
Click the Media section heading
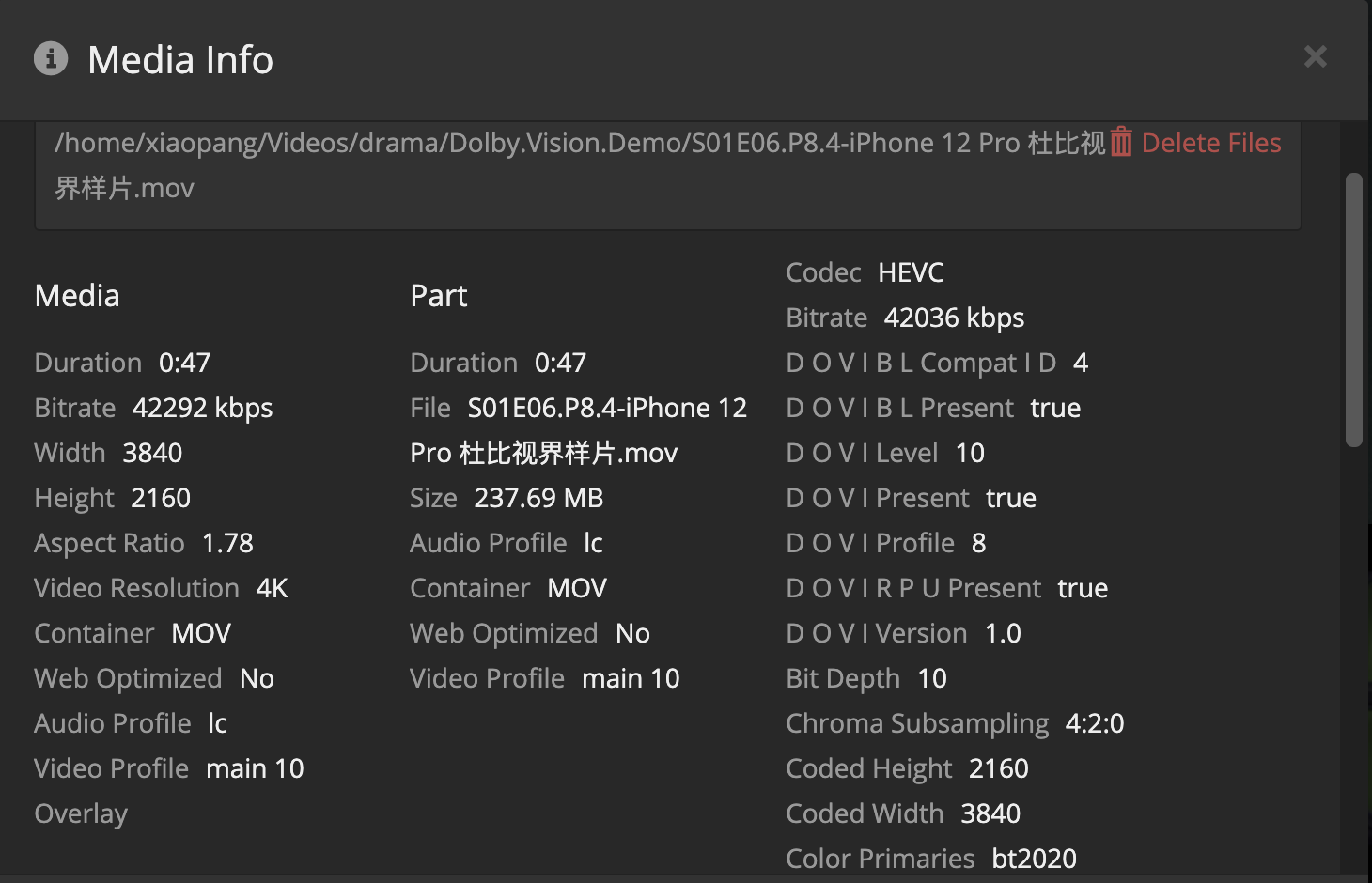tap(77, 295)
